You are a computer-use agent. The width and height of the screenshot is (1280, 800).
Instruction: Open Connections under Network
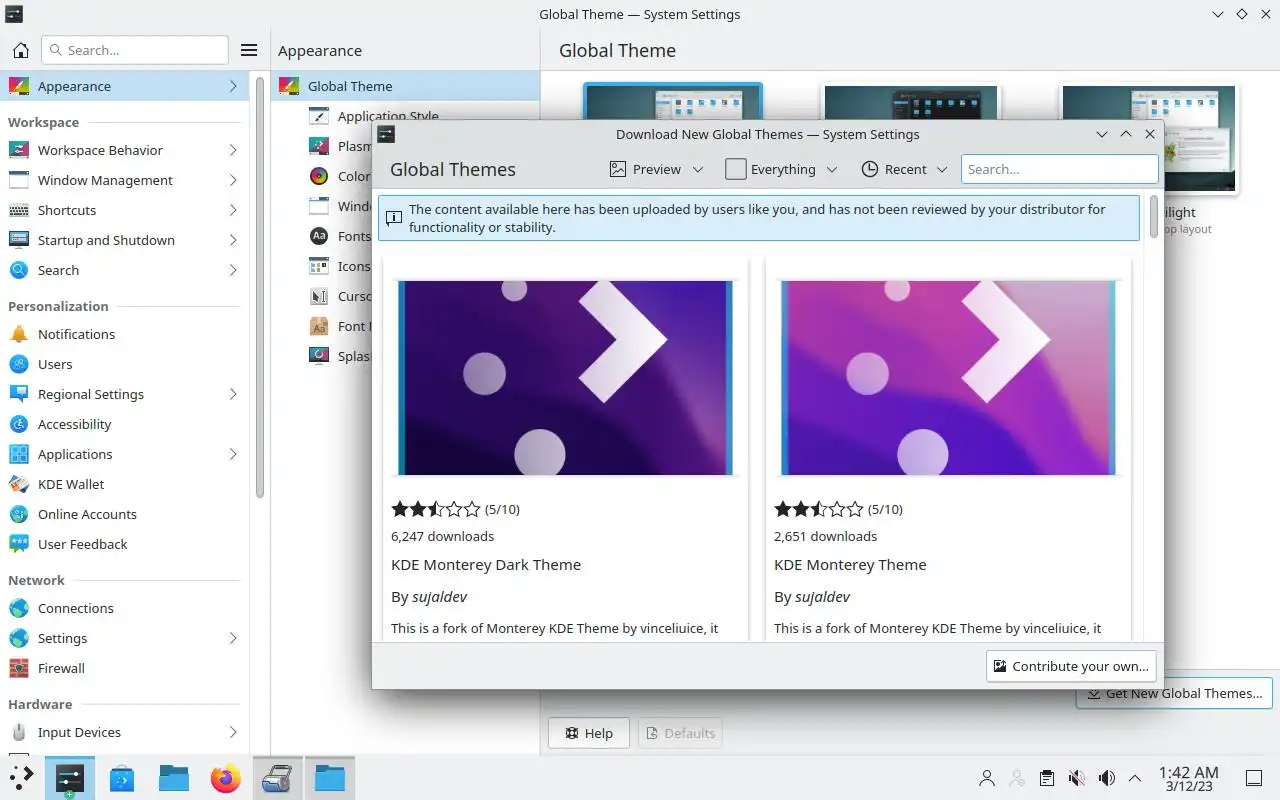125,608
